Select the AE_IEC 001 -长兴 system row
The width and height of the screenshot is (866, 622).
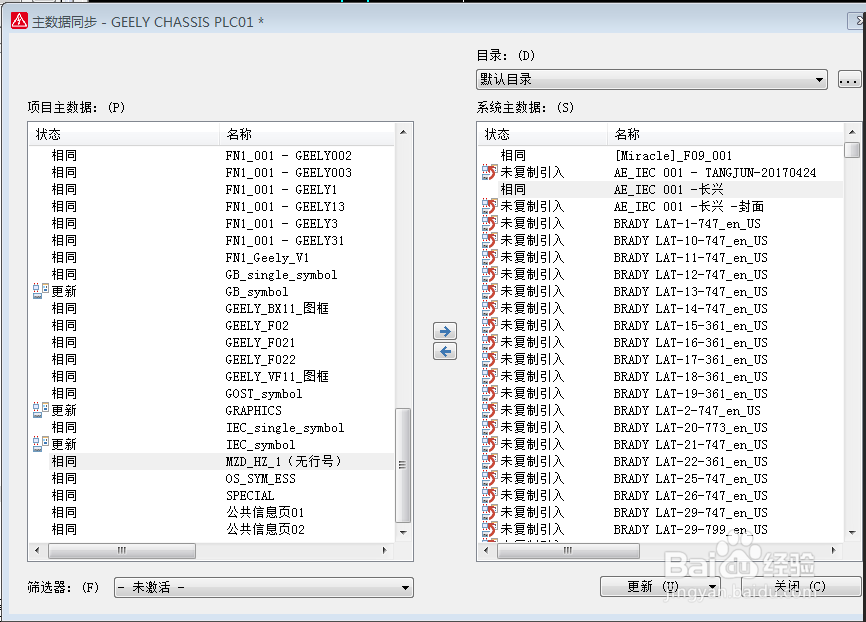661,189
